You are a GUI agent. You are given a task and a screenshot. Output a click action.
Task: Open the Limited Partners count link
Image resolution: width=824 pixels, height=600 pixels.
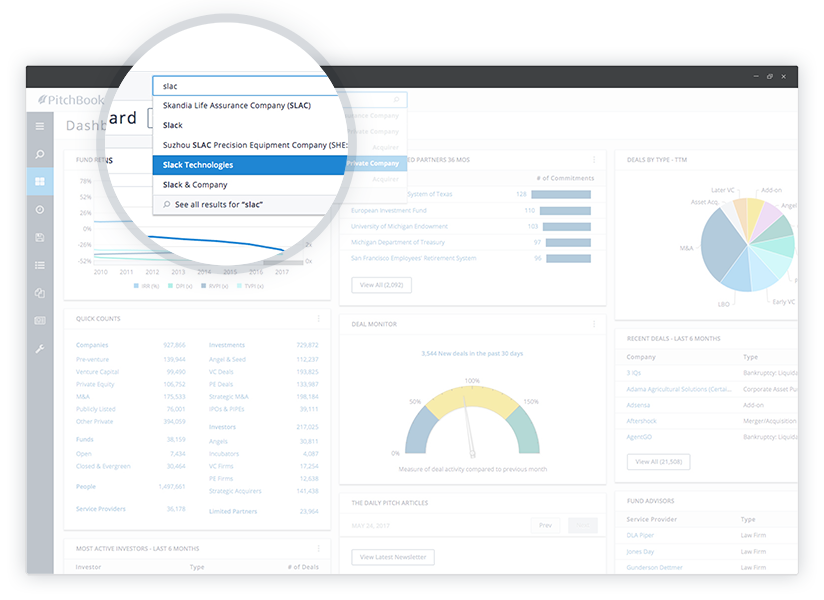[233, 511]
